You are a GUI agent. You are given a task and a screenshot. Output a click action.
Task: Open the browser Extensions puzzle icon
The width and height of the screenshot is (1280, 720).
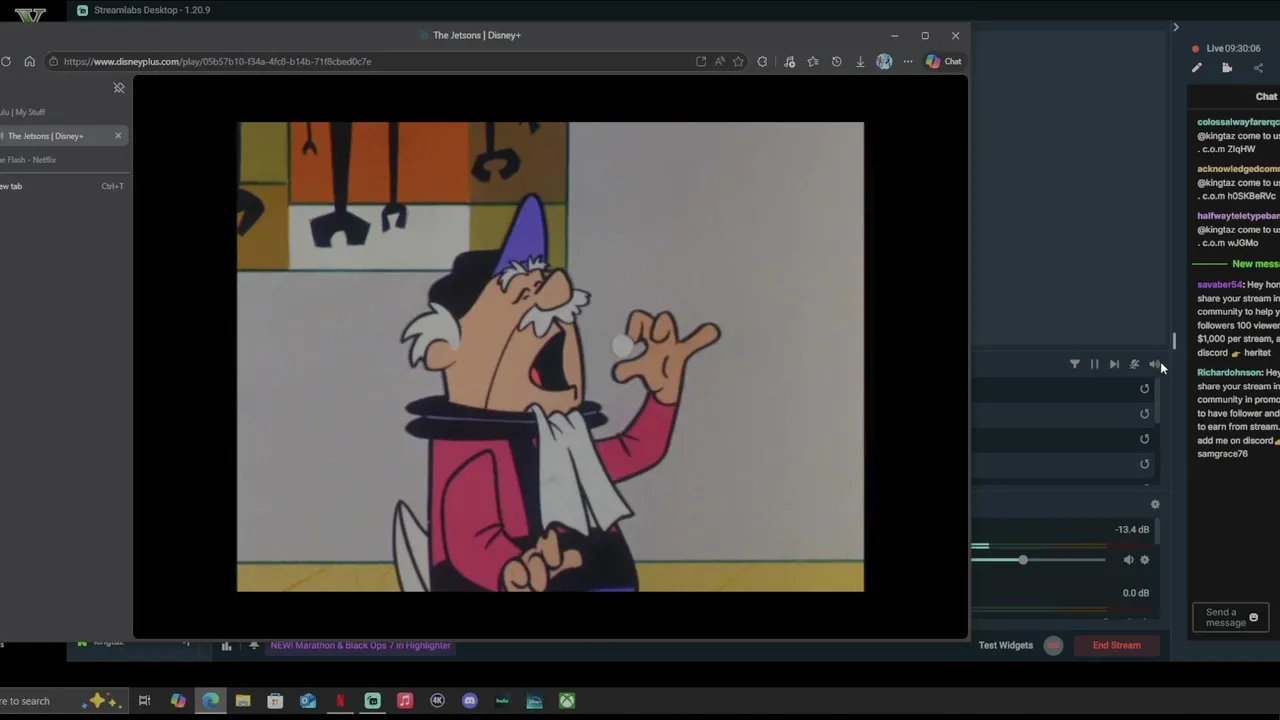point(763,61)
